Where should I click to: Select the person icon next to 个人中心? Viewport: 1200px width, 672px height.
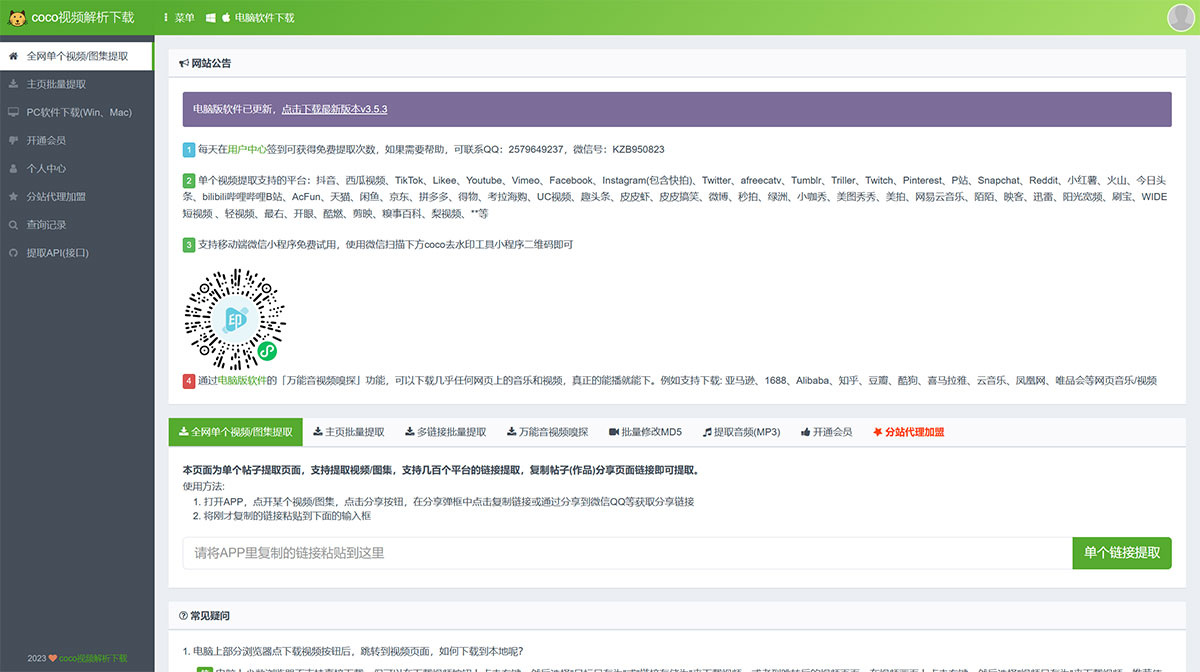[16, 167]
